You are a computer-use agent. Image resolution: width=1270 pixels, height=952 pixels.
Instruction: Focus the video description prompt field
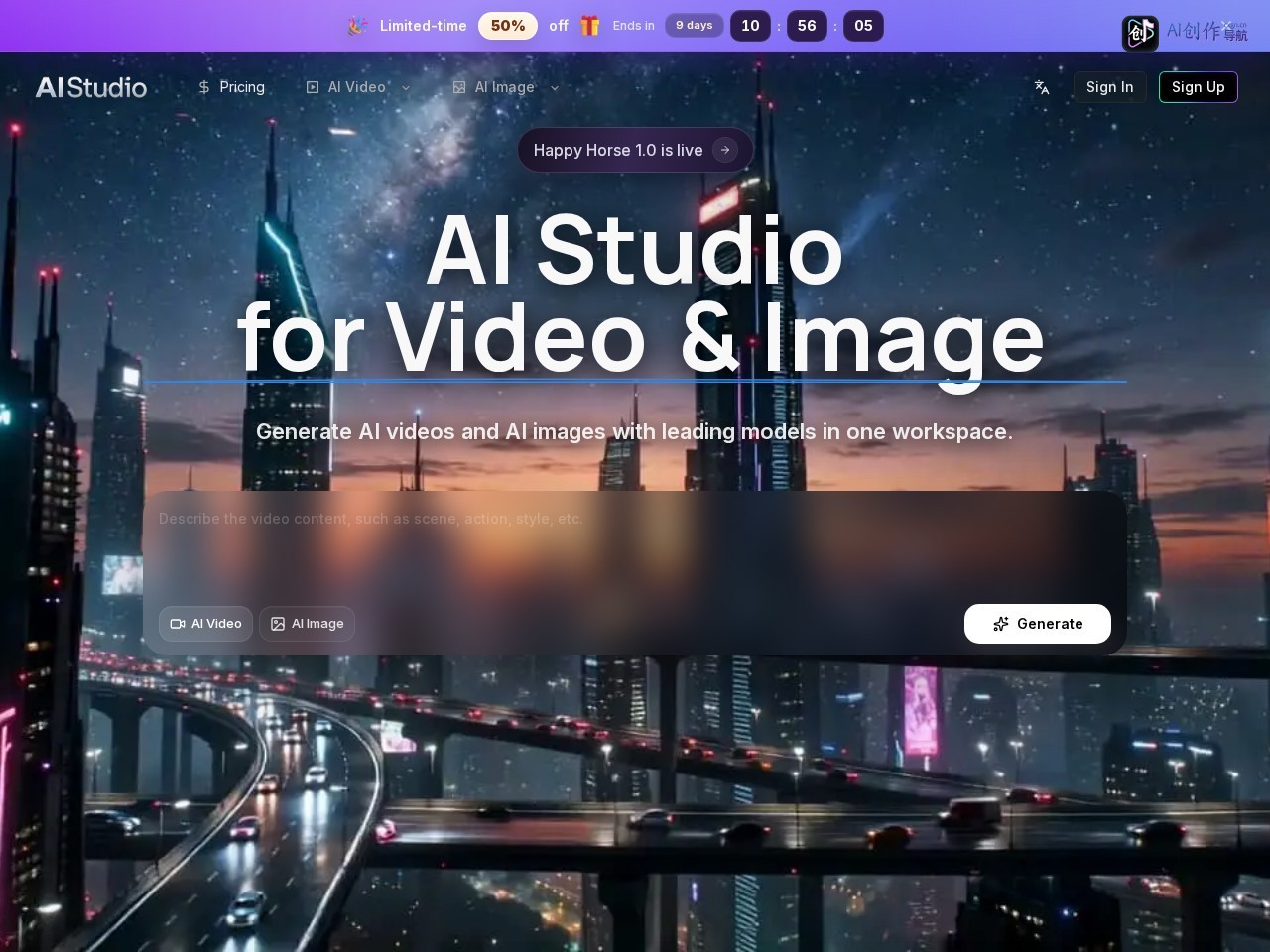pyautogui.click(x=635, y=545)
